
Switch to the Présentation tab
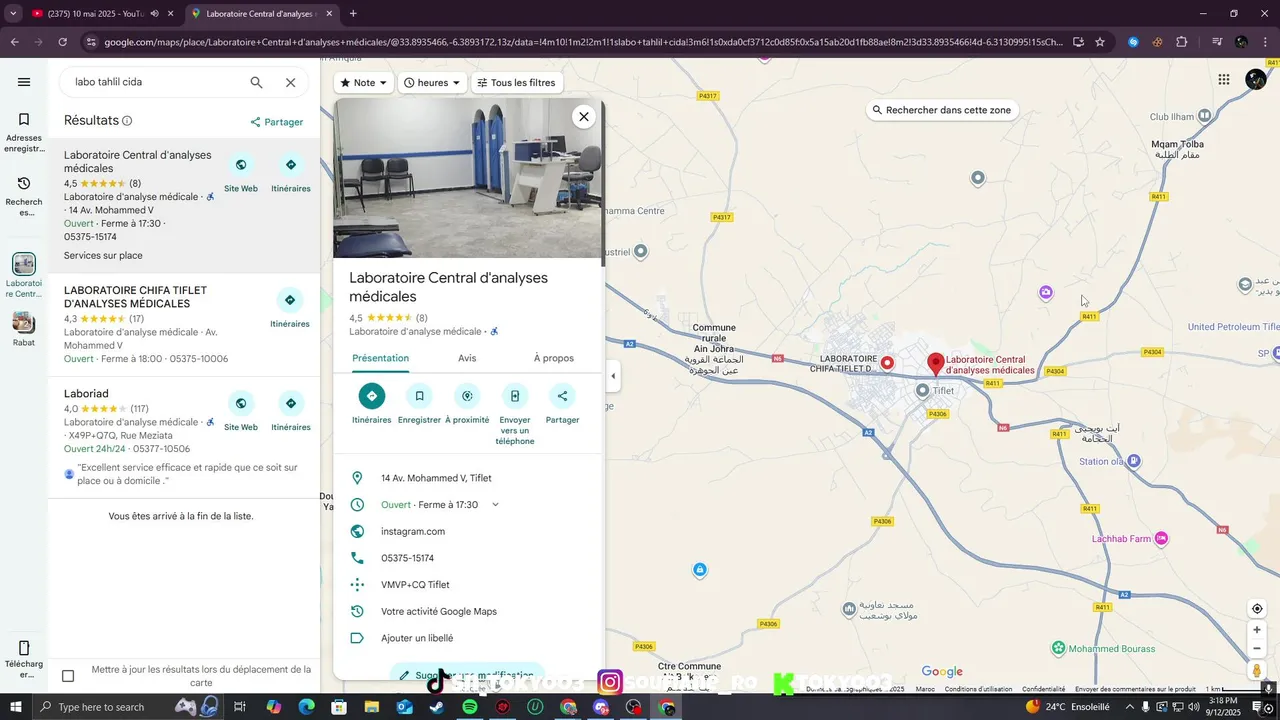[x=380, y=358]
